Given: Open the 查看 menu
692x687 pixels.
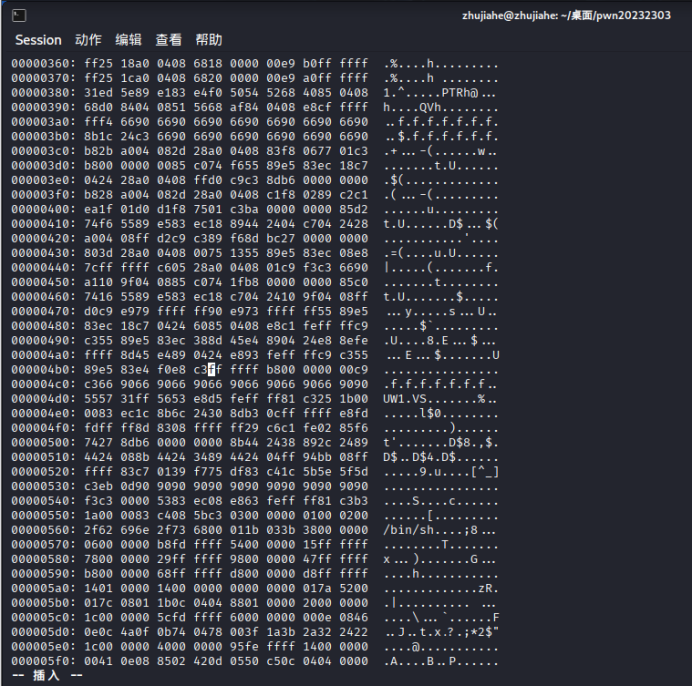Looking at the screenshot, I should point(169,40).
